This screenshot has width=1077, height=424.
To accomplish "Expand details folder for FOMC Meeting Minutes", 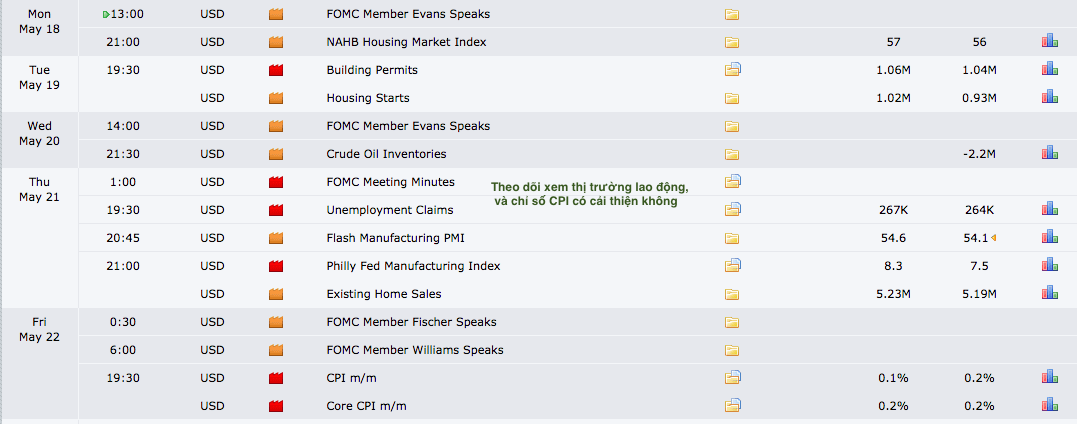I will pyautogui.click(x=732, y=182).
